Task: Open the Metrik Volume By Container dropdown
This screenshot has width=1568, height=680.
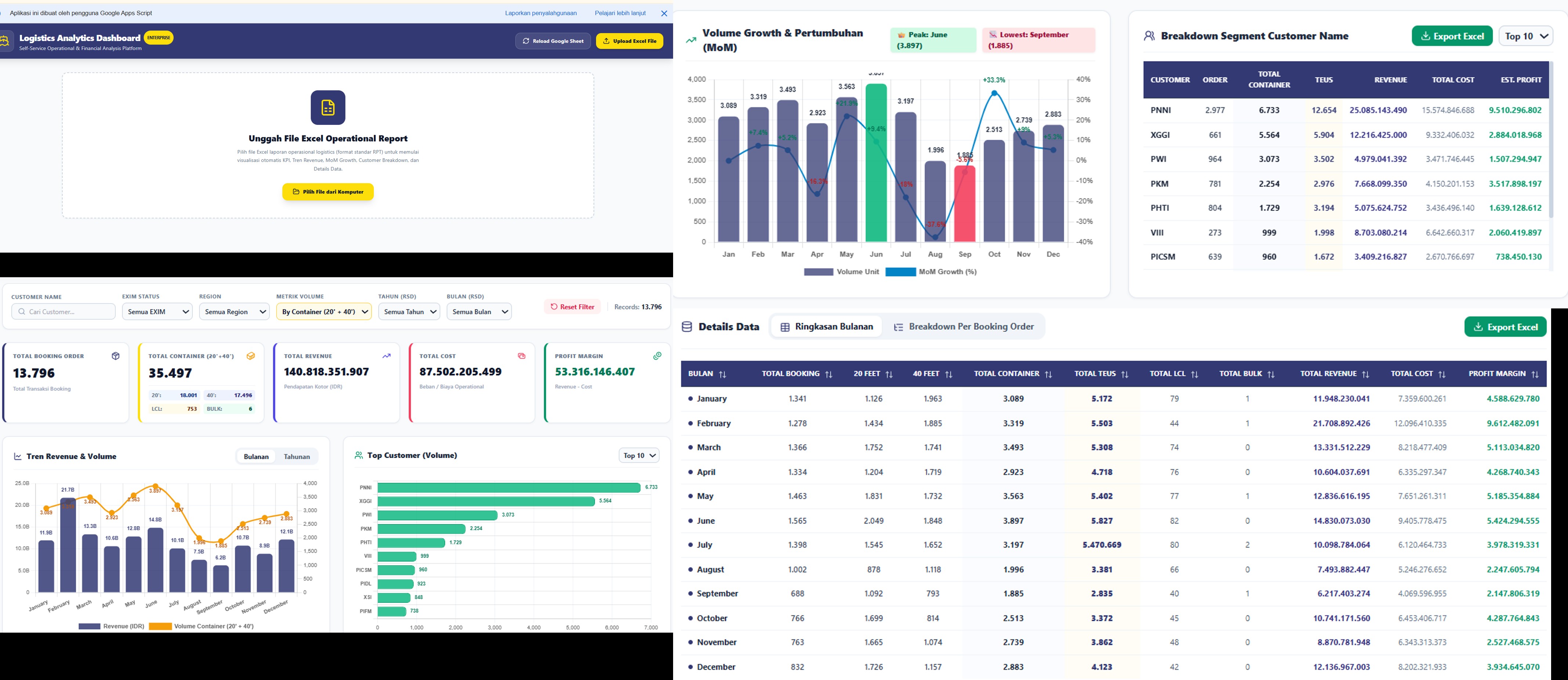Action: point(324,312)
